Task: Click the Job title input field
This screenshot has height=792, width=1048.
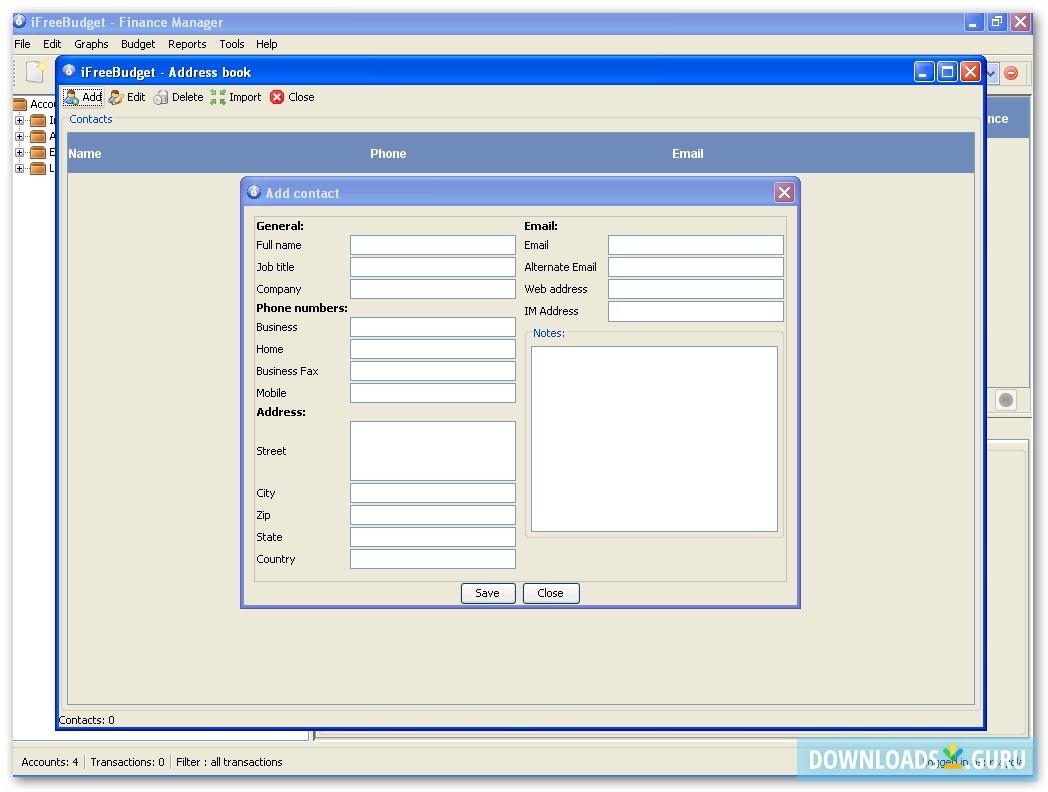Action: [x=432, y=267]
